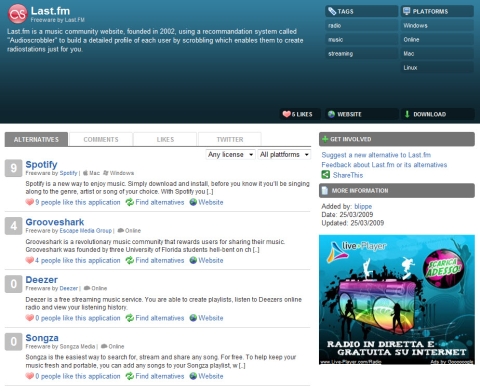Open the blippe user link
Viewport: 480px width, 391px height.
363,206
